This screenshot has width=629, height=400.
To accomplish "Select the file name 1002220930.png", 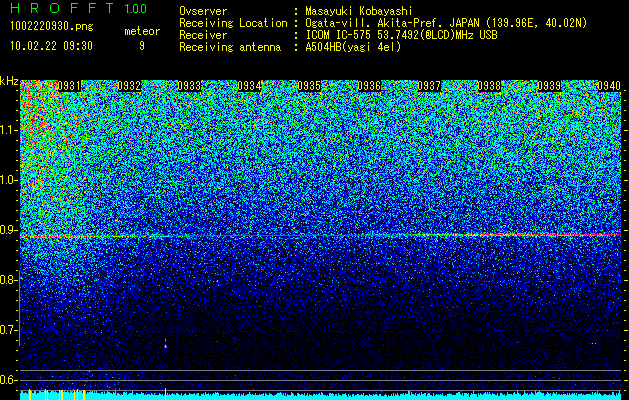I will coord(52,27).
